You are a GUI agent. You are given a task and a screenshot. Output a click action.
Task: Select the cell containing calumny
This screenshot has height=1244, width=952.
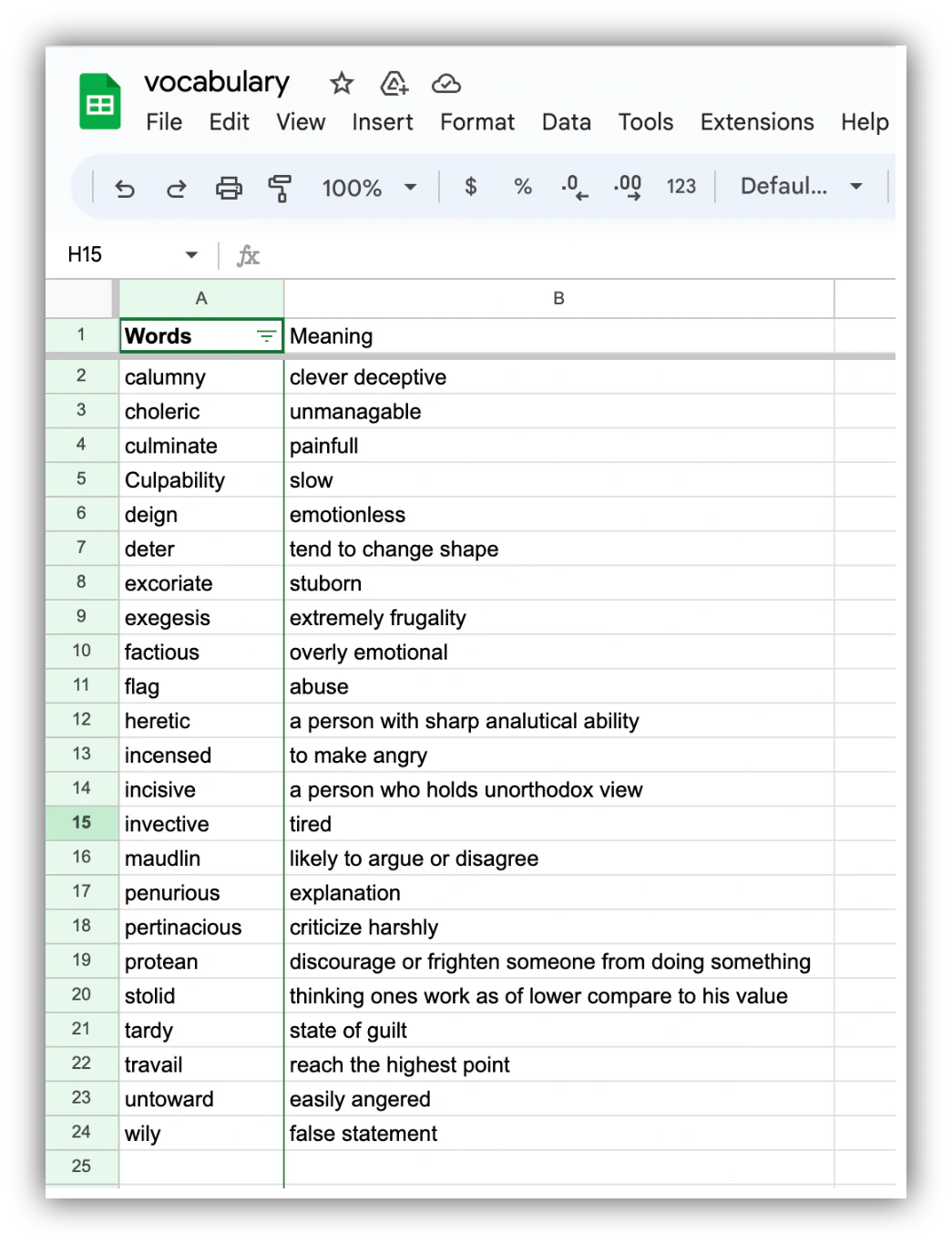pos(201,377)
